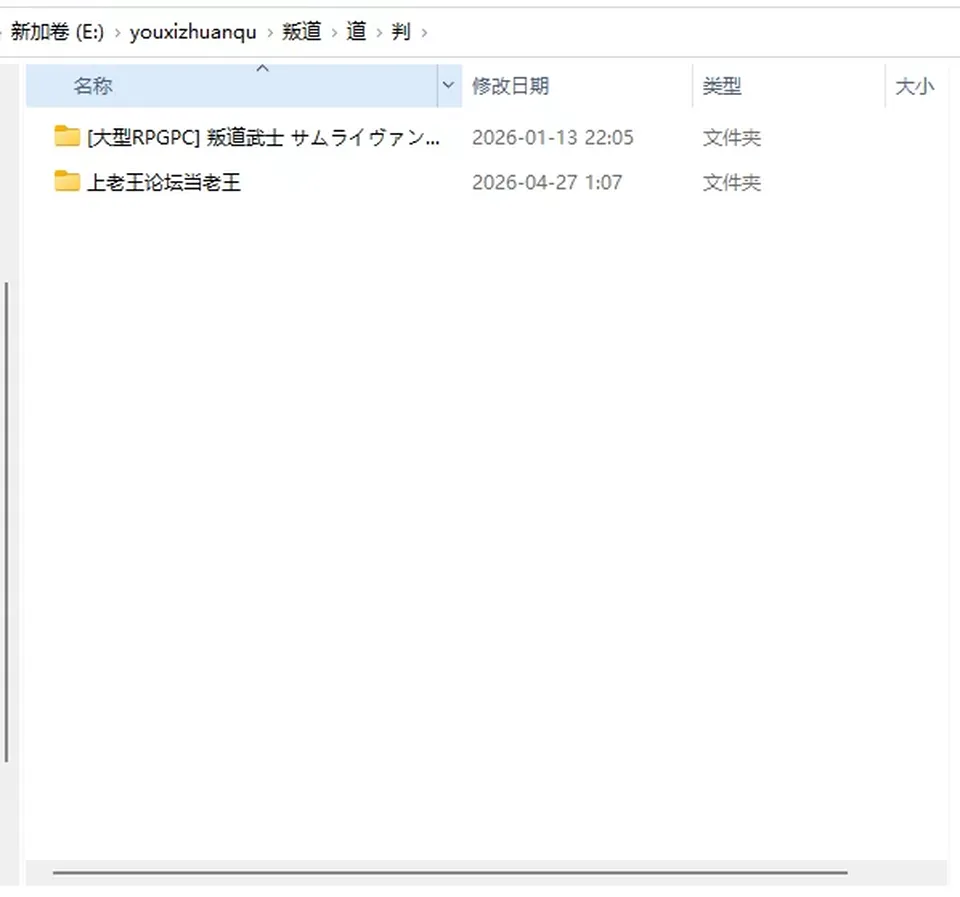
Task: Sort files by 修改日期 column header
Action: (x=577, y=86)
